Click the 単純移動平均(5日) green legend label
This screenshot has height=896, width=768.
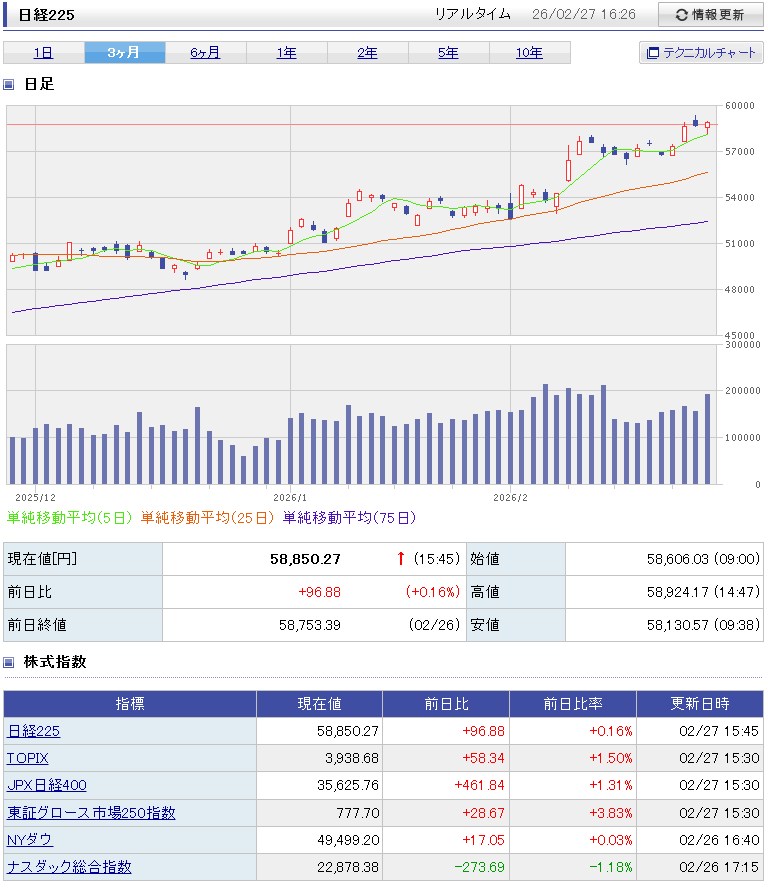[70, 518]
